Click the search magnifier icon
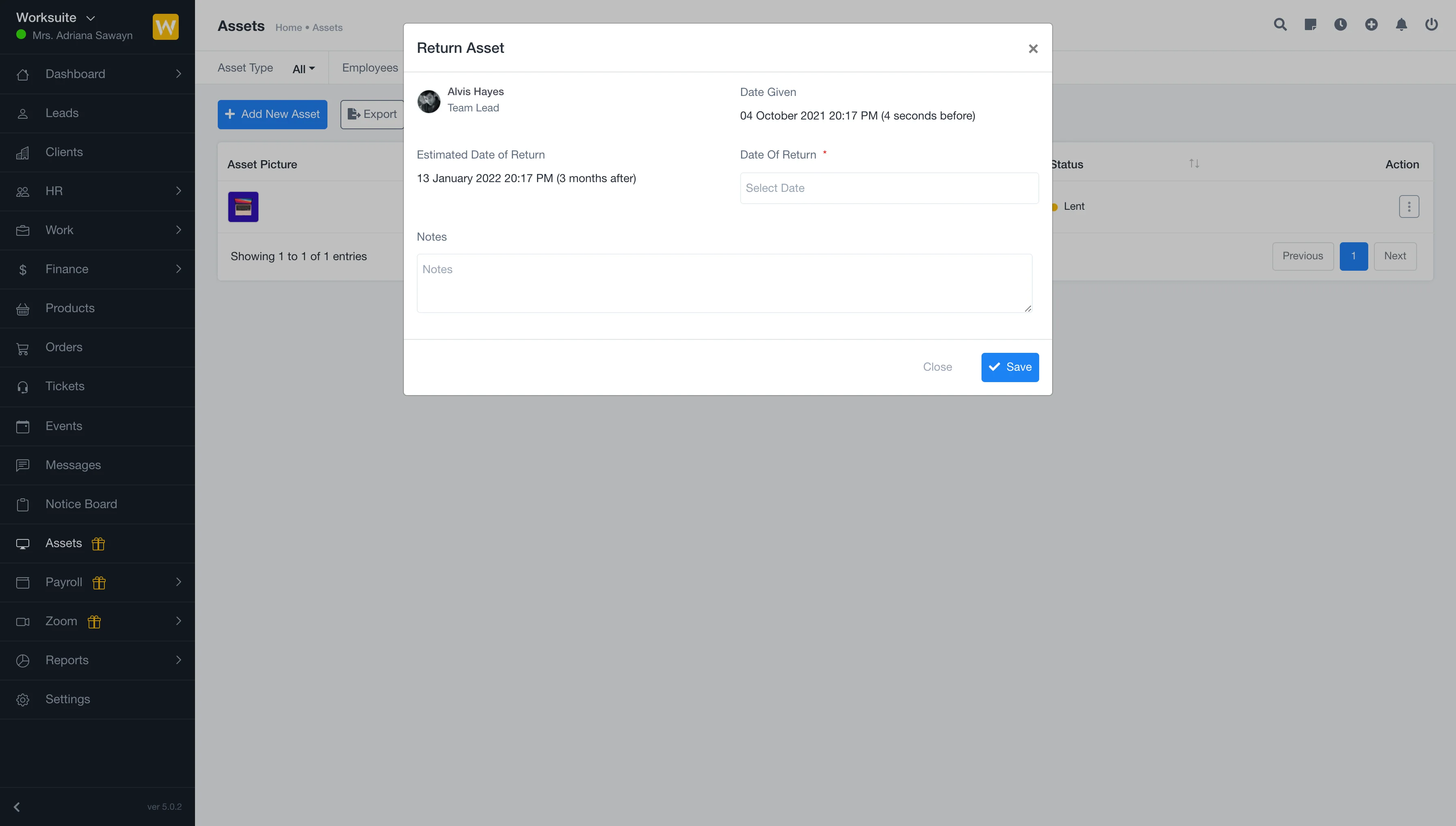The height and width of the screenshot is (826, 1456). (x=1280, y=24)
